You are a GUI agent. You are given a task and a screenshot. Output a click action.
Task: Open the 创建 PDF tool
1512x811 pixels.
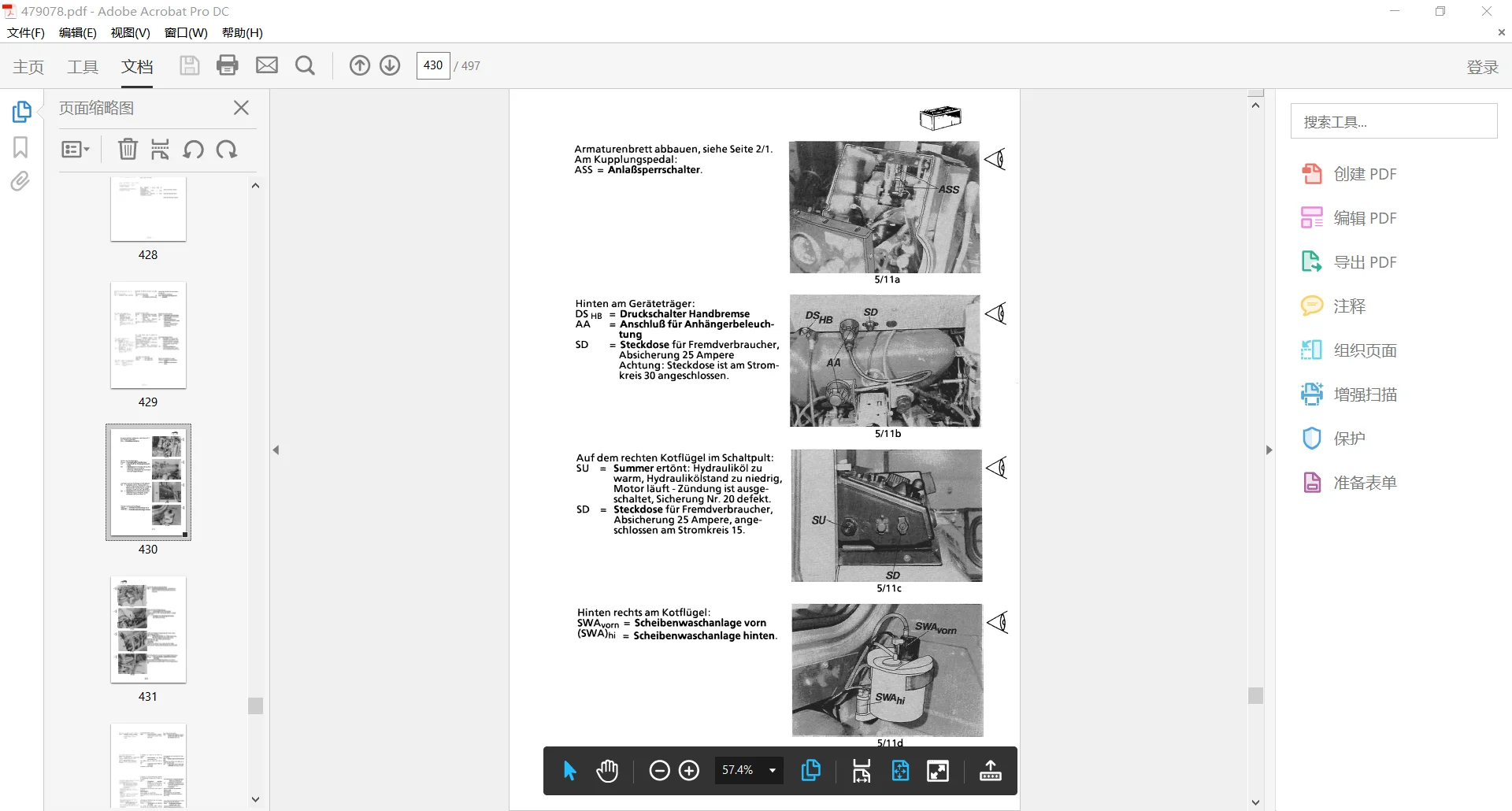(1349, 174)
